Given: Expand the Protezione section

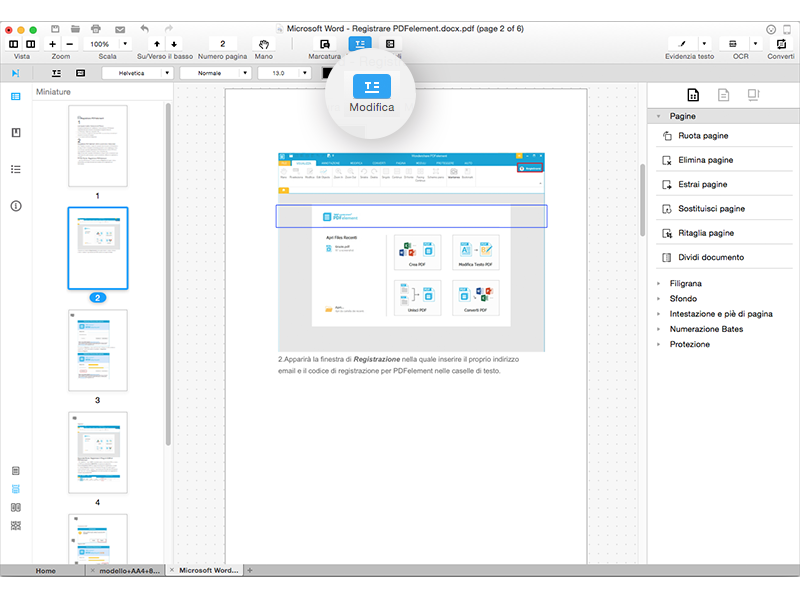Looking at the screenshot, I should (659, 344).
